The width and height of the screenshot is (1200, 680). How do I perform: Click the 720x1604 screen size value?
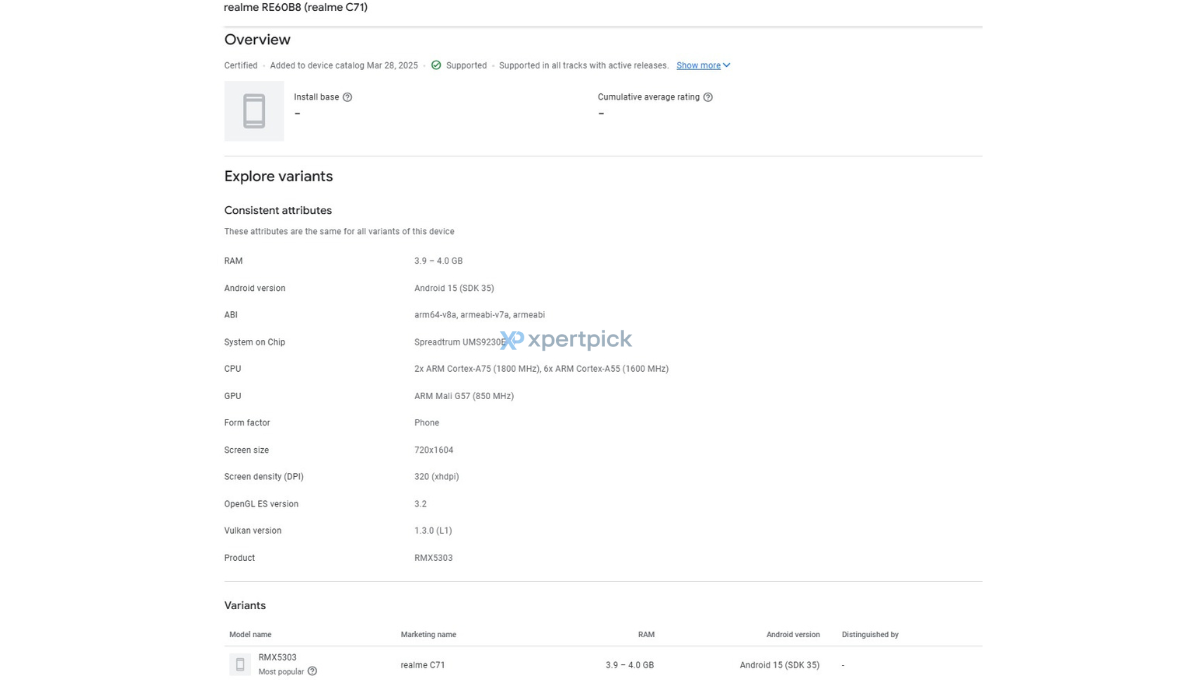tap(434, 450)
